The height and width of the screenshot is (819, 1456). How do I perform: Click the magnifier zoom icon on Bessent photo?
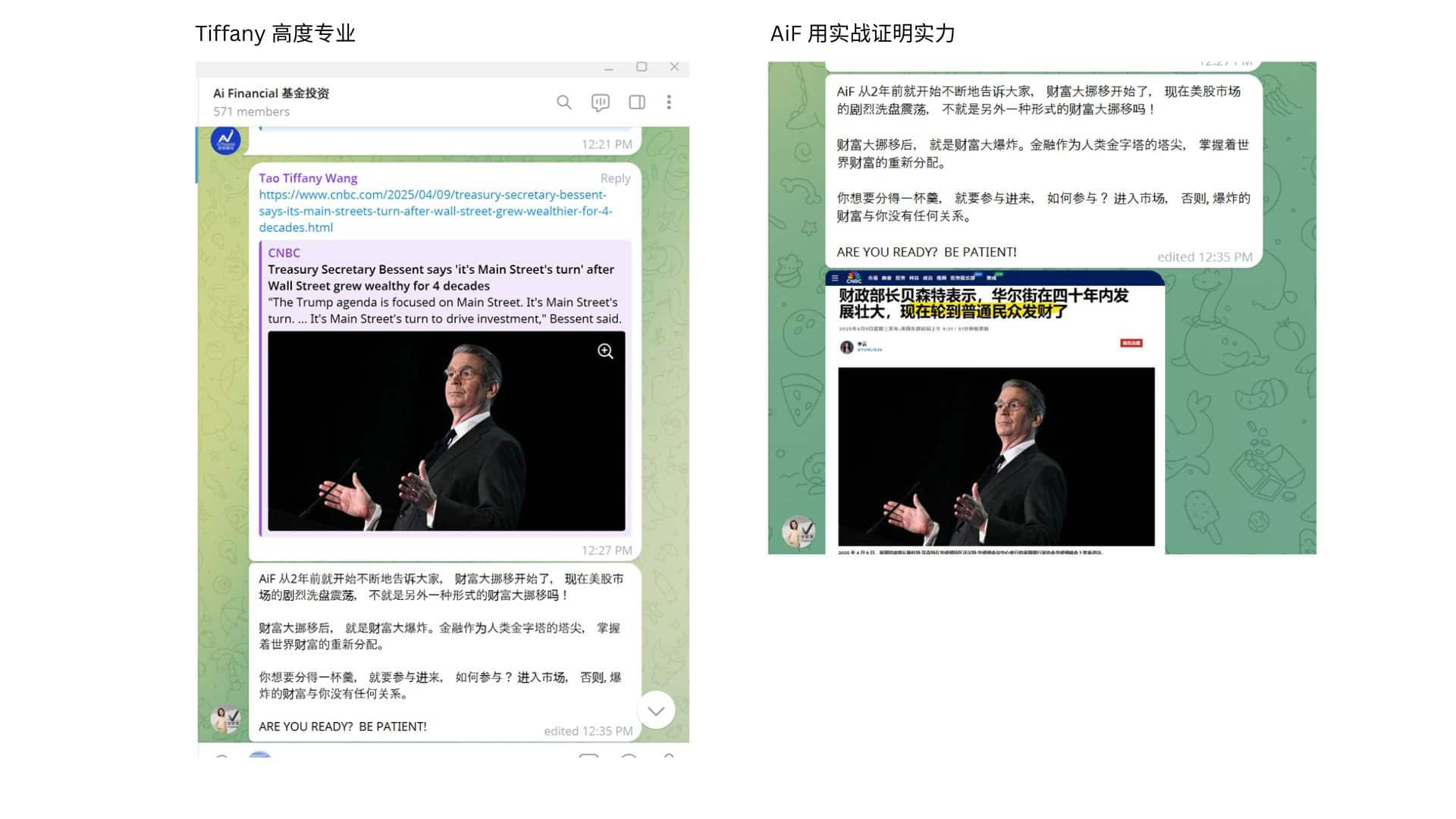coord(605,351)
